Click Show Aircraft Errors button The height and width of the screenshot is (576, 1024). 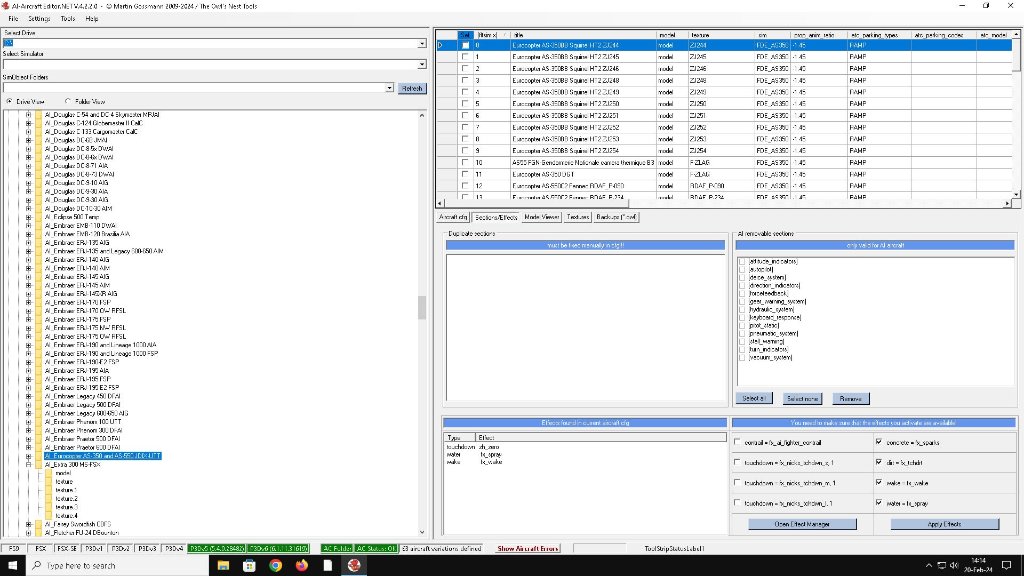(528, 549)
